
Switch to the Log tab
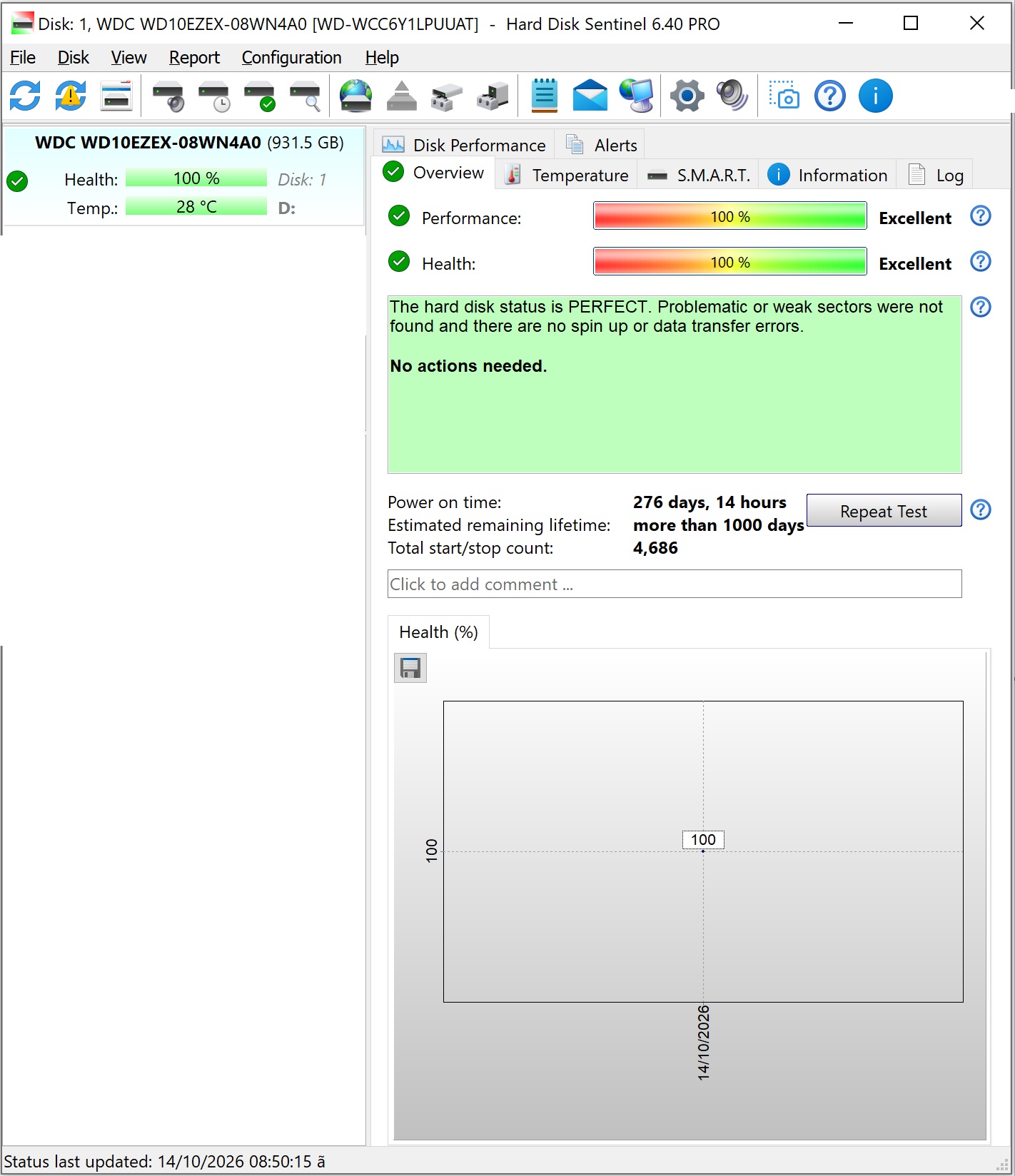[x=936, y=175]
